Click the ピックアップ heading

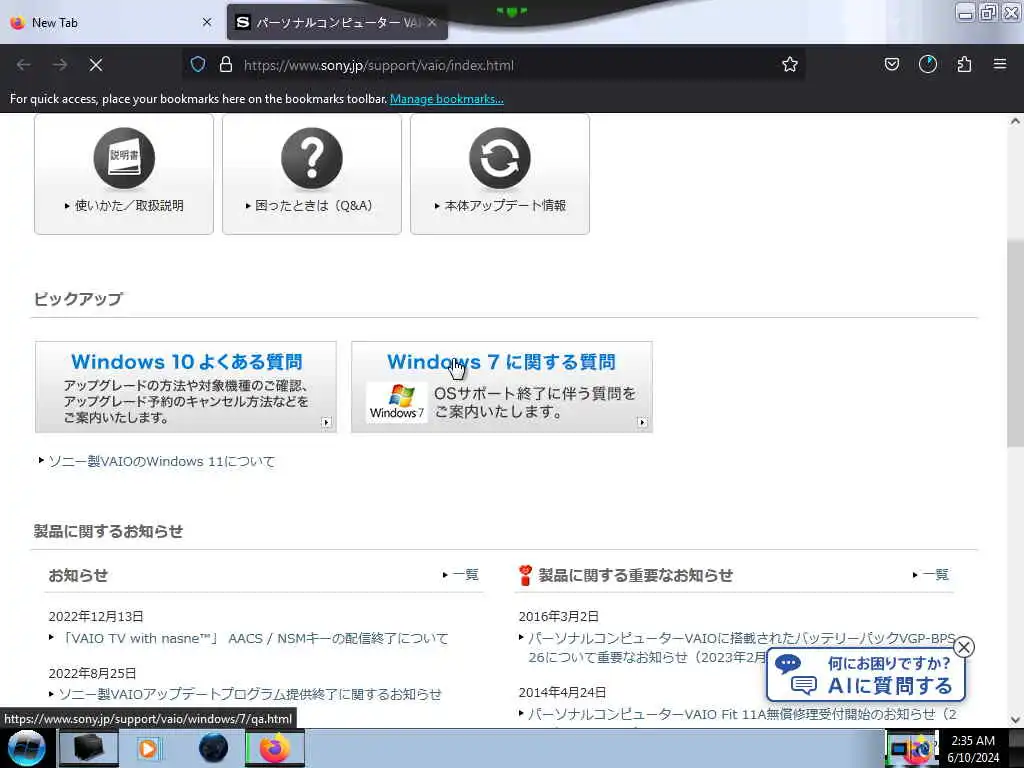pyautogui.click(x=78, y=299)
